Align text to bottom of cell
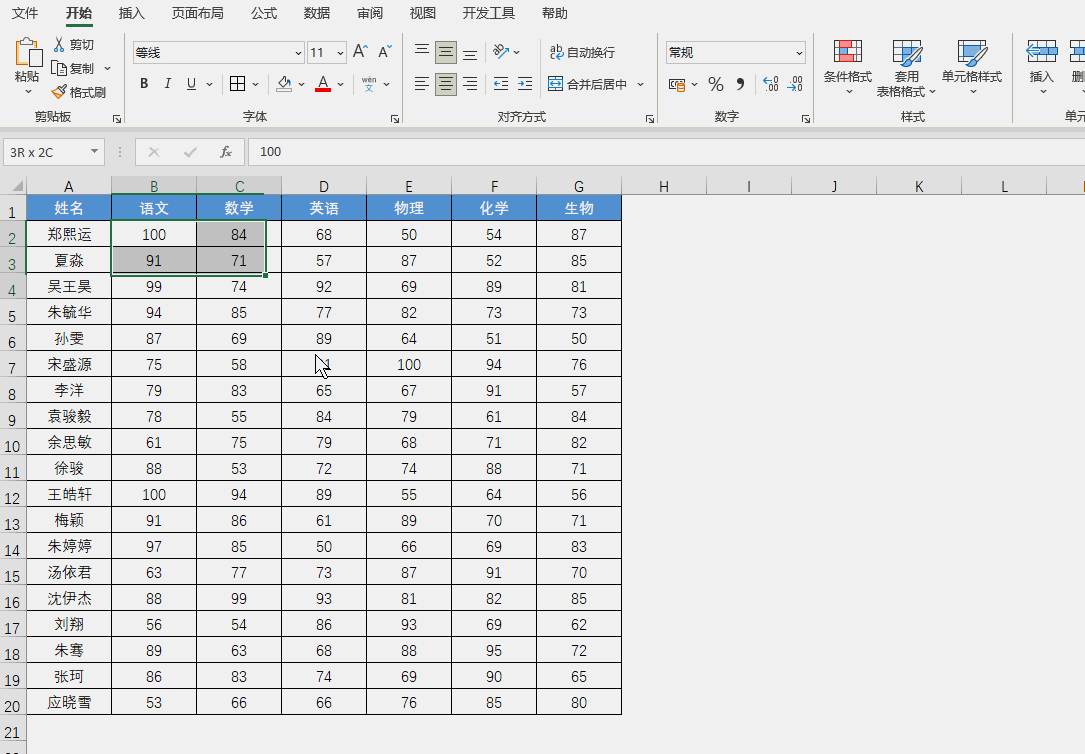Viewport: 1085px width, 754px height. point(470,52)
